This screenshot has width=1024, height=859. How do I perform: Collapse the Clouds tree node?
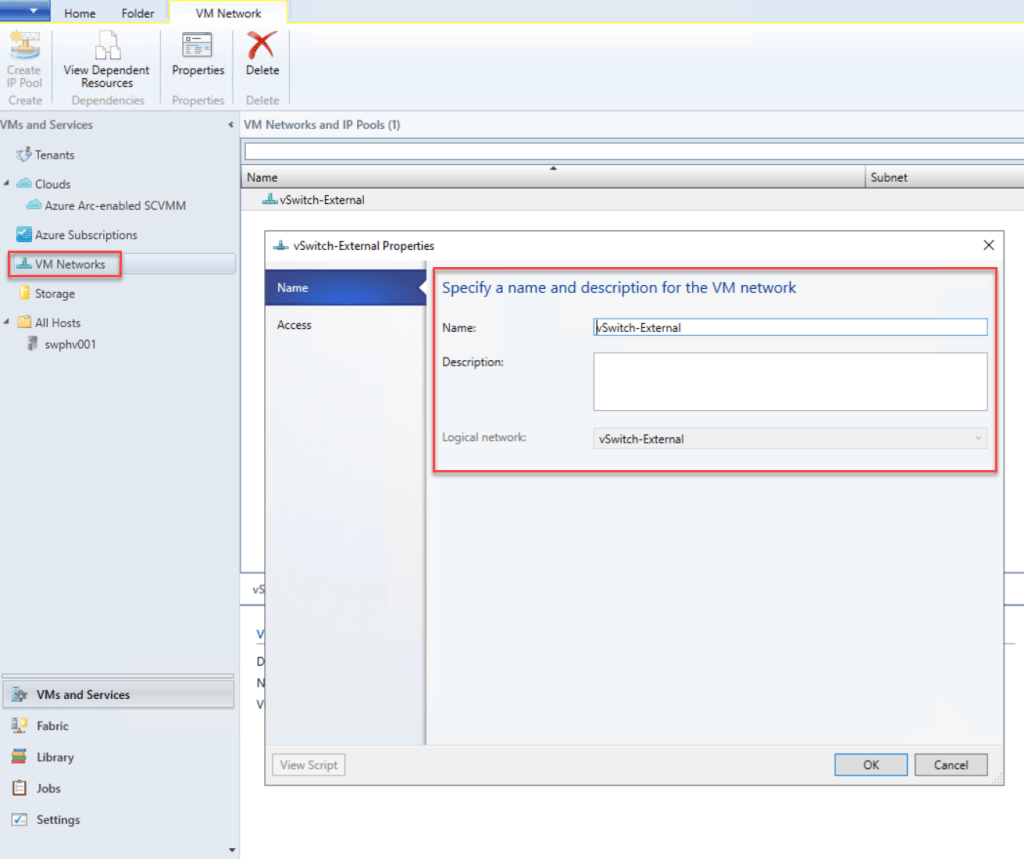(8, 184)
